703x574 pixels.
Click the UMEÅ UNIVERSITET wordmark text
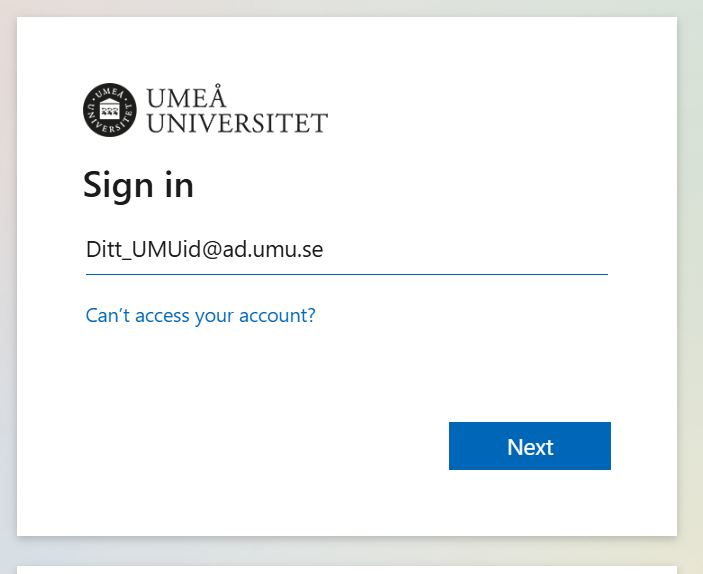[236, 111]
